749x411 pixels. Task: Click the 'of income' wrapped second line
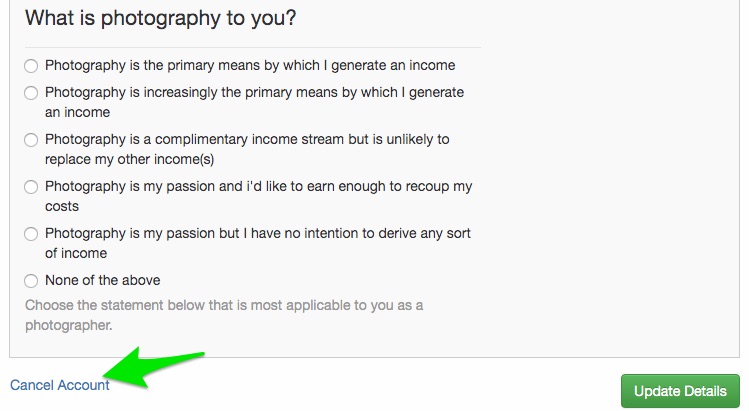tap(76, 253)
